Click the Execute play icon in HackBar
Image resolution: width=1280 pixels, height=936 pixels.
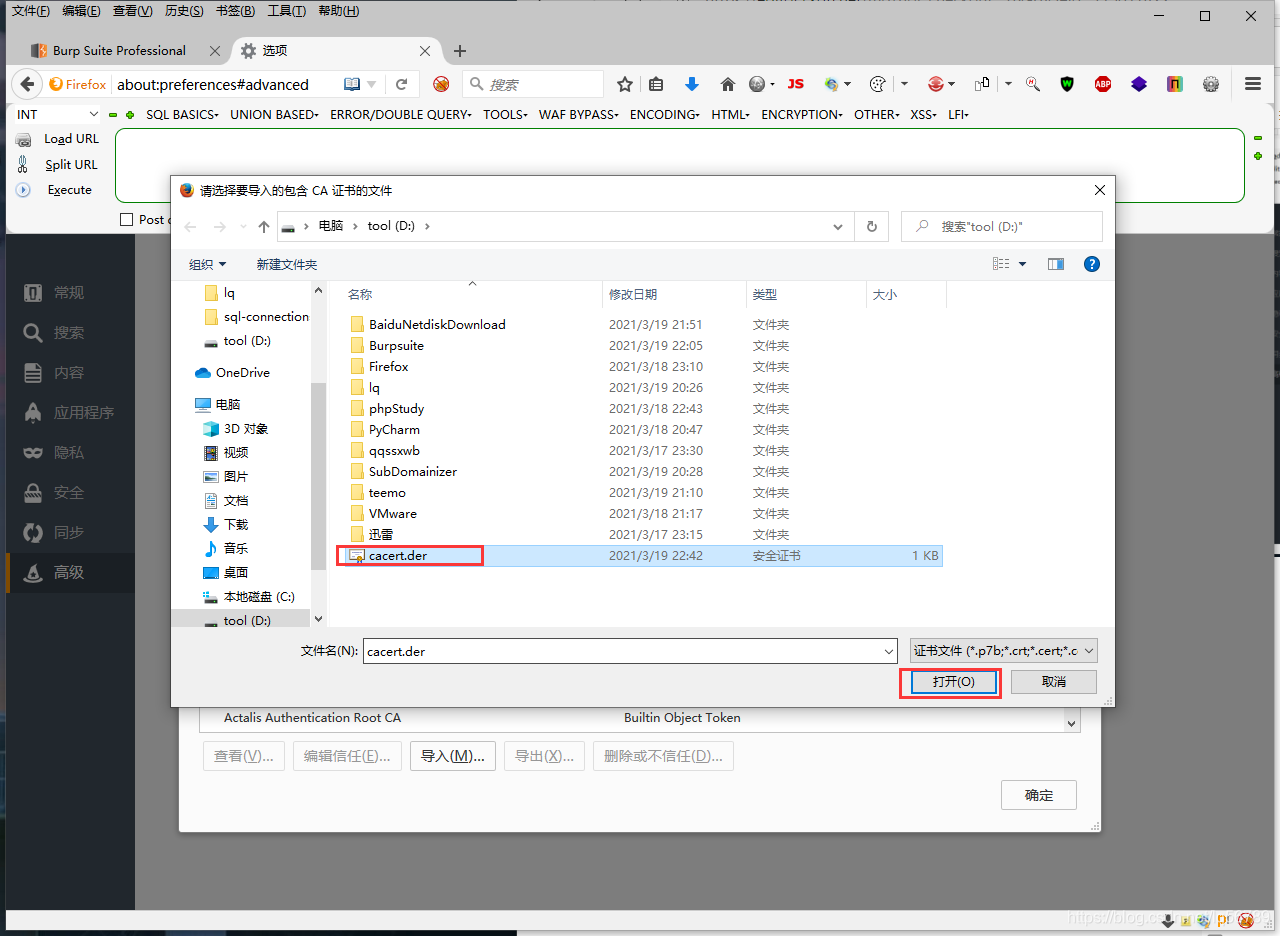pos(23,190)
